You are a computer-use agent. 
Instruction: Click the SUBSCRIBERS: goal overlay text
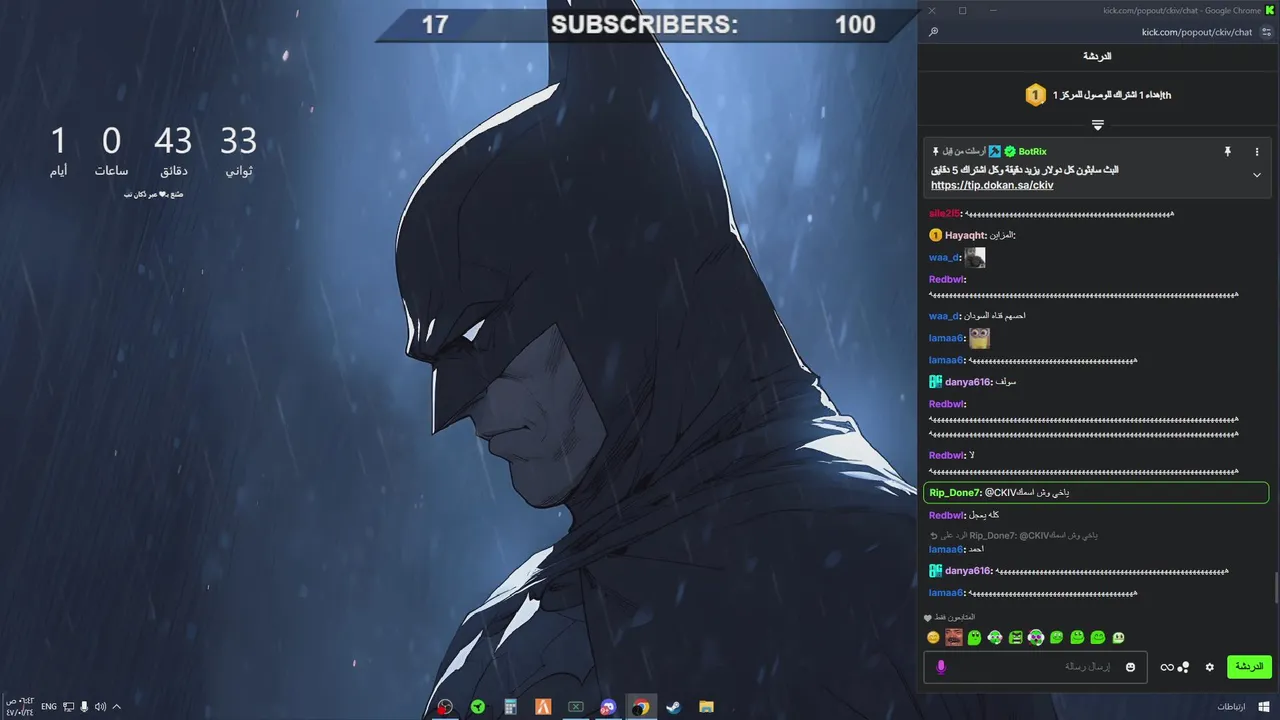pyautogui.click(x=644, y=25)
